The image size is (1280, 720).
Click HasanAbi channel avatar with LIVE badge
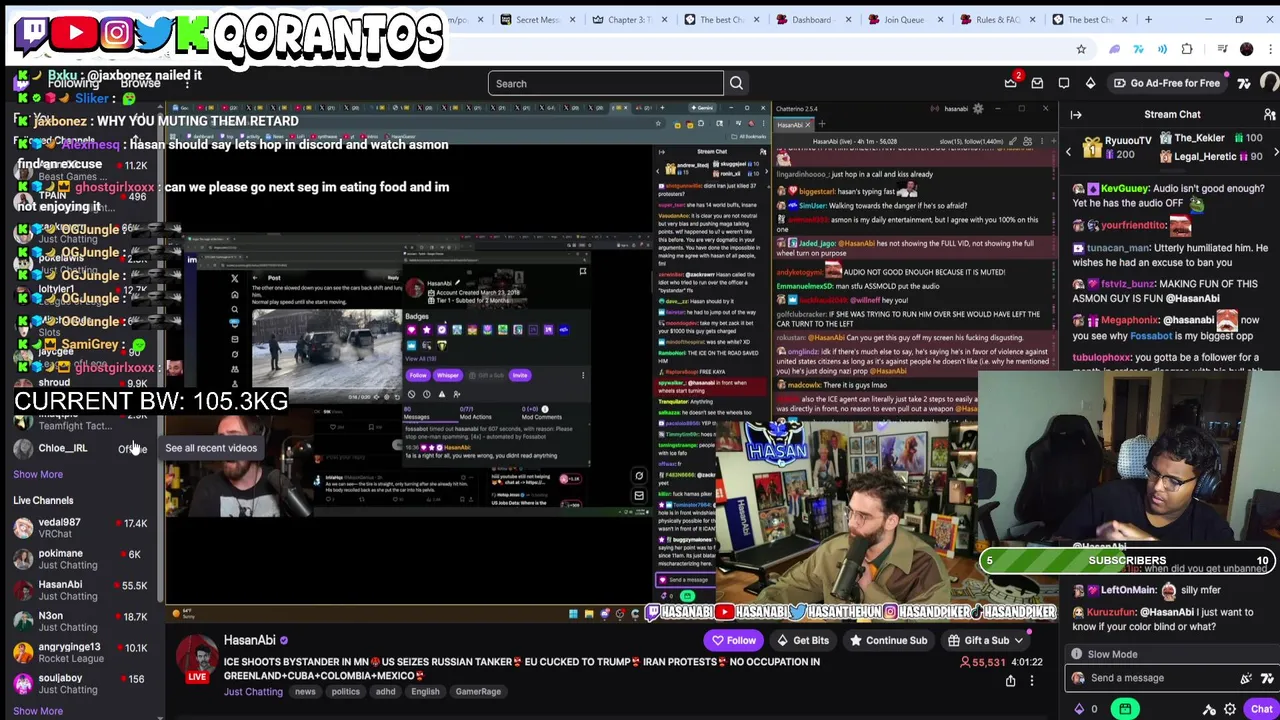pos(198,659)
